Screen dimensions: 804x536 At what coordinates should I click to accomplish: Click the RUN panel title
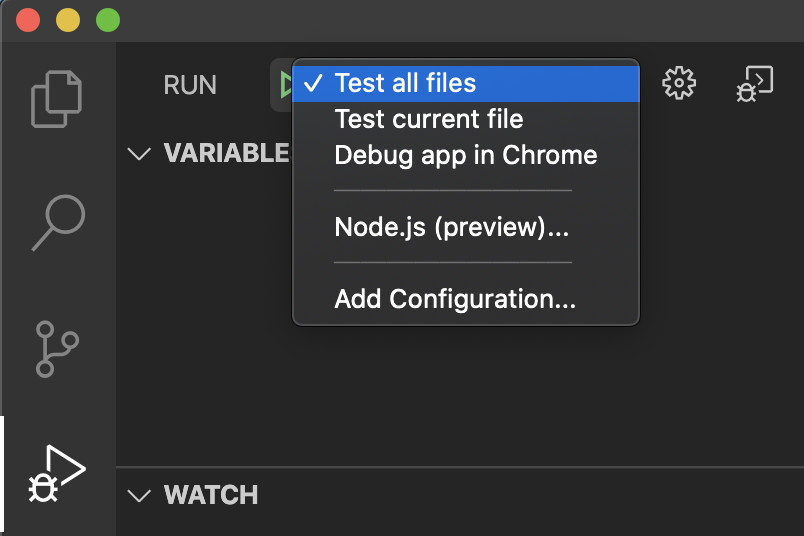pyautogui.click(x=190, y=85)
